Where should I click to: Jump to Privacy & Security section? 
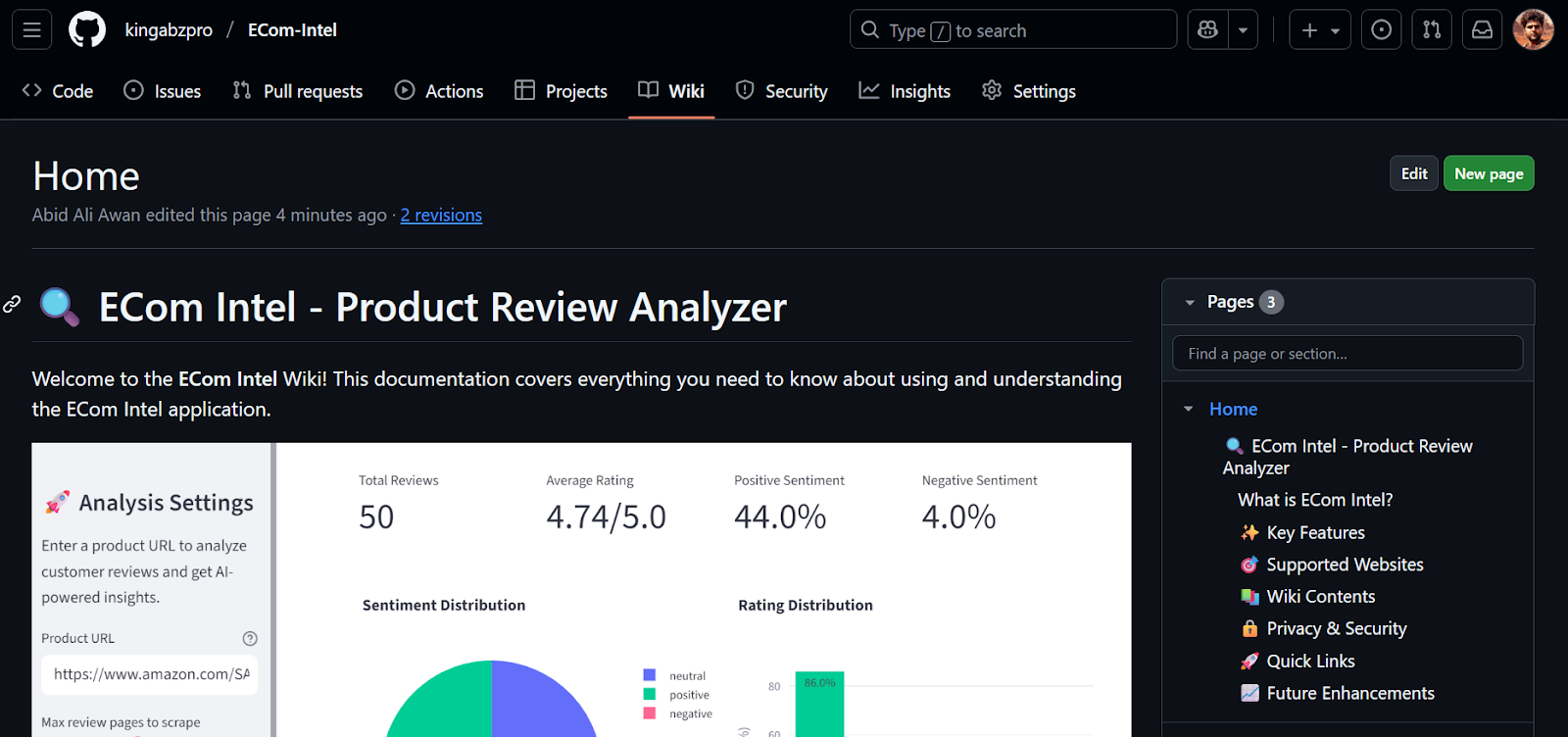[x=1324, y=629]
